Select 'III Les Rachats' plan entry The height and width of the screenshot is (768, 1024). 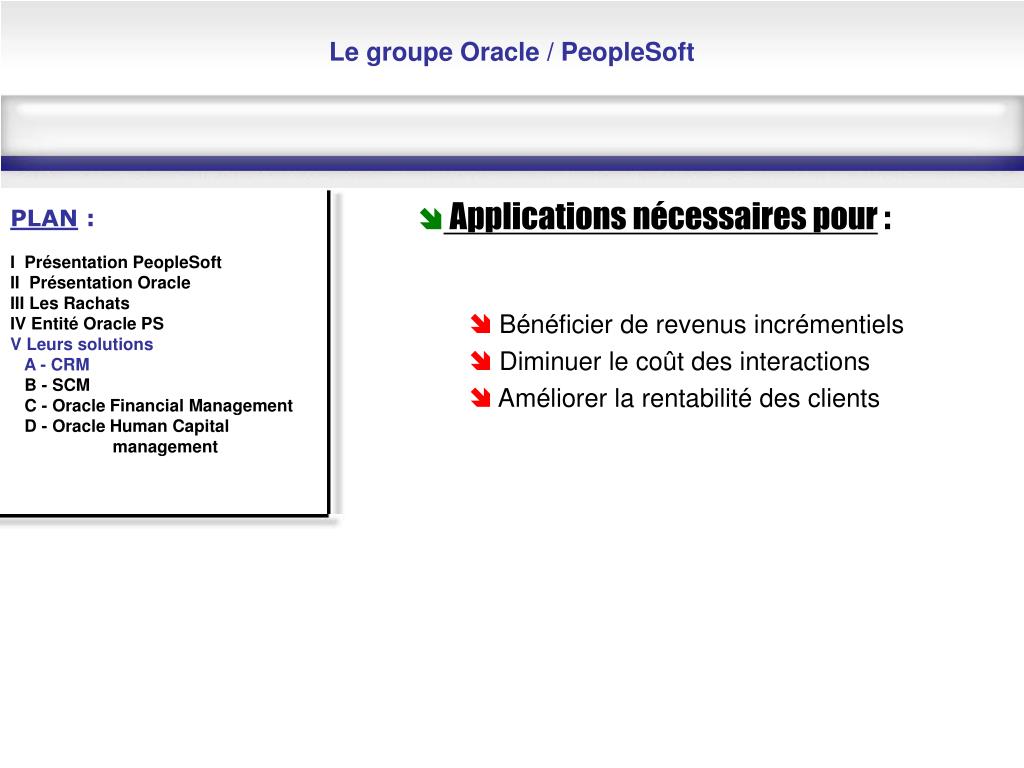69,303
